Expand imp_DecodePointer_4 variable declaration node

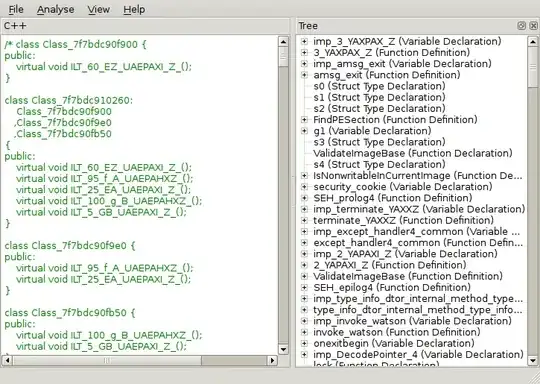(304, 354)
